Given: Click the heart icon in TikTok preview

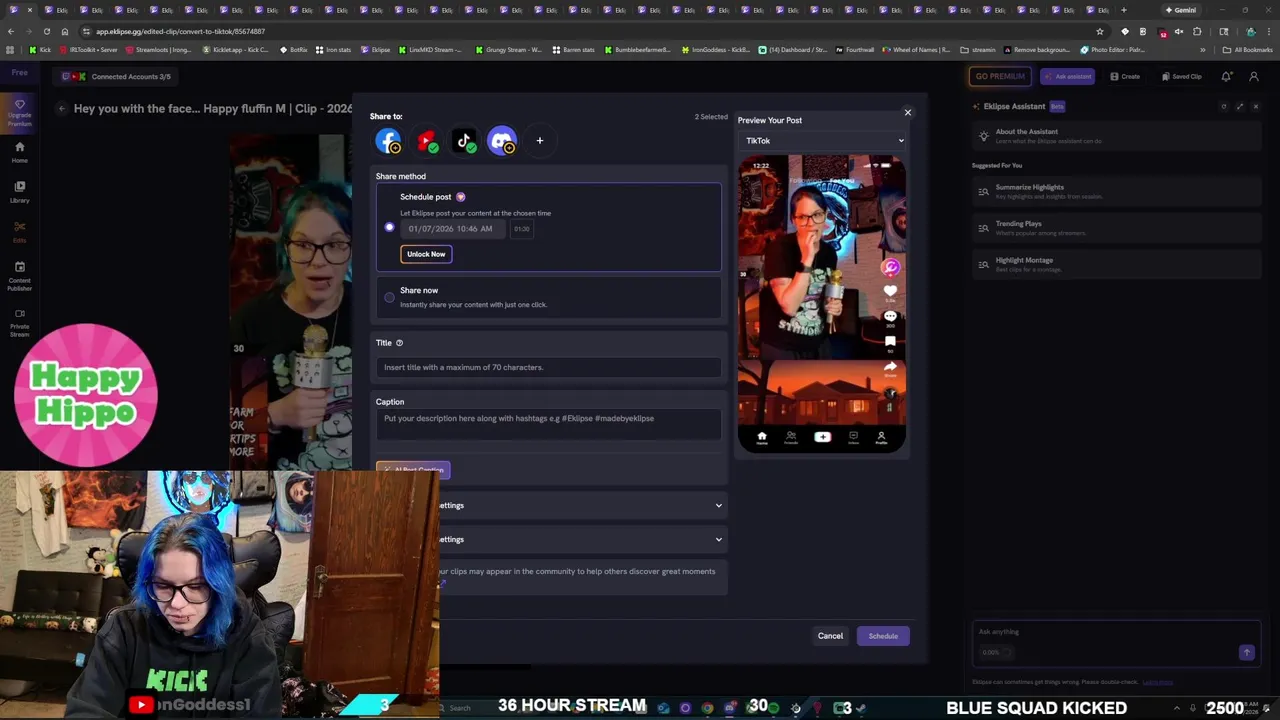Looking at the screenshot, I should point(890,291).
